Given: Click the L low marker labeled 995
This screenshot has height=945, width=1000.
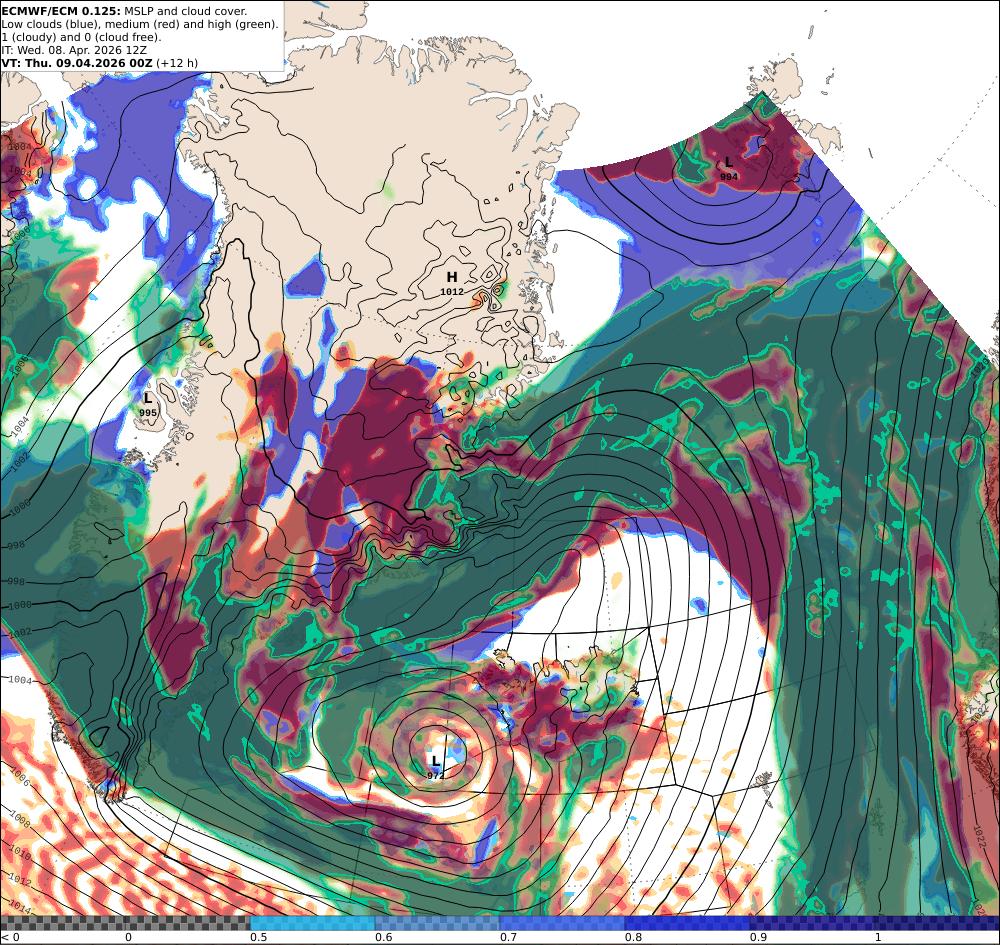Looking at the screenshot, I should click(148, 399).
